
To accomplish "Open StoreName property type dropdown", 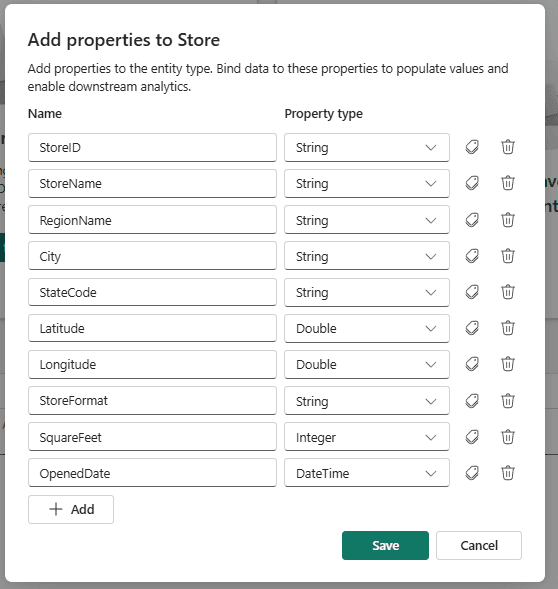I will [x=367, y=183].
